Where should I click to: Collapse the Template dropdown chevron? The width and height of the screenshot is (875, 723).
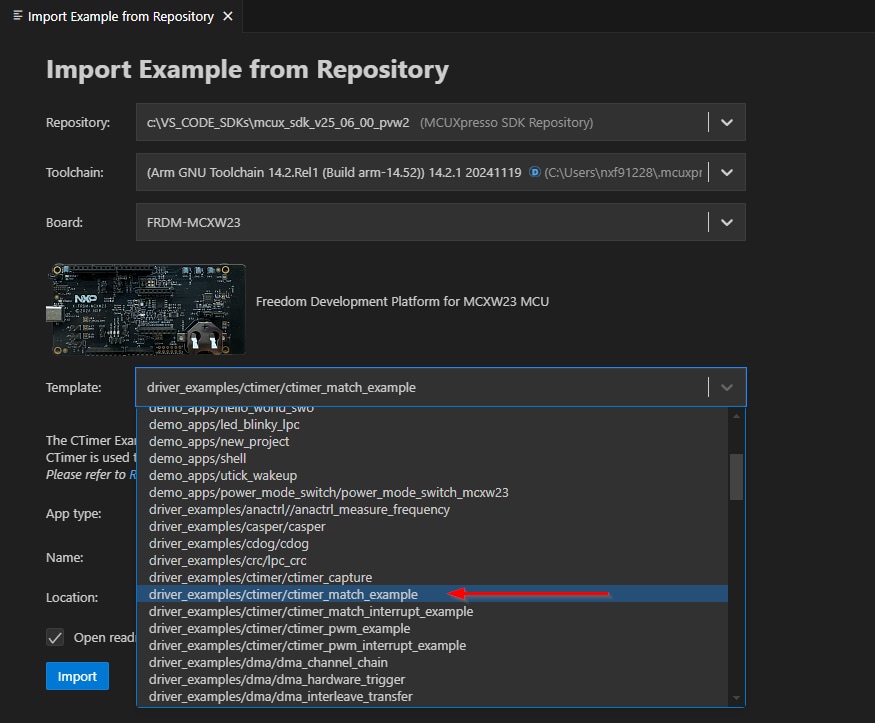[727, 387]
